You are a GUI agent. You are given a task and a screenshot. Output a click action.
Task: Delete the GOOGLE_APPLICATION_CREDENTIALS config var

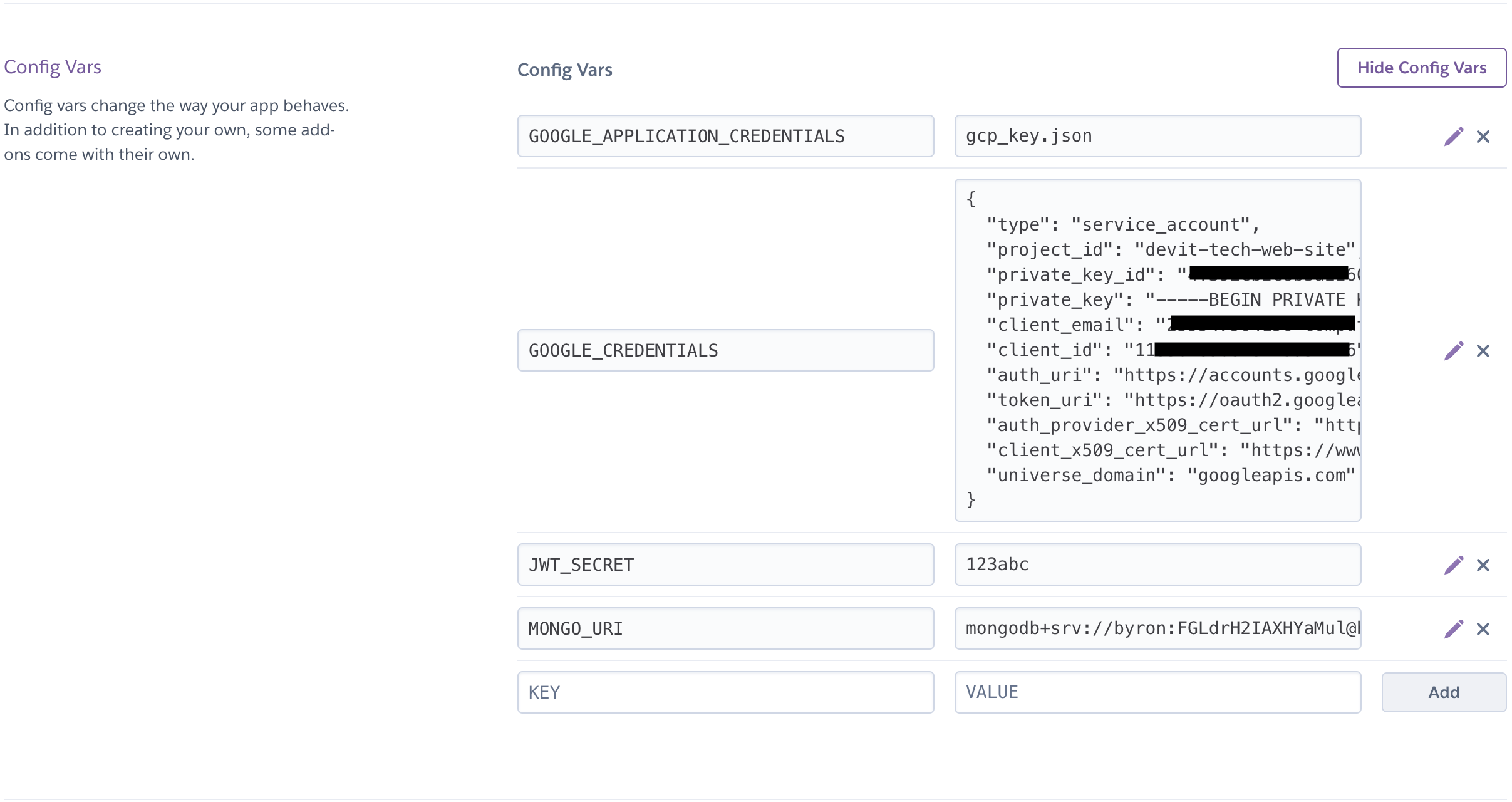1483,136
